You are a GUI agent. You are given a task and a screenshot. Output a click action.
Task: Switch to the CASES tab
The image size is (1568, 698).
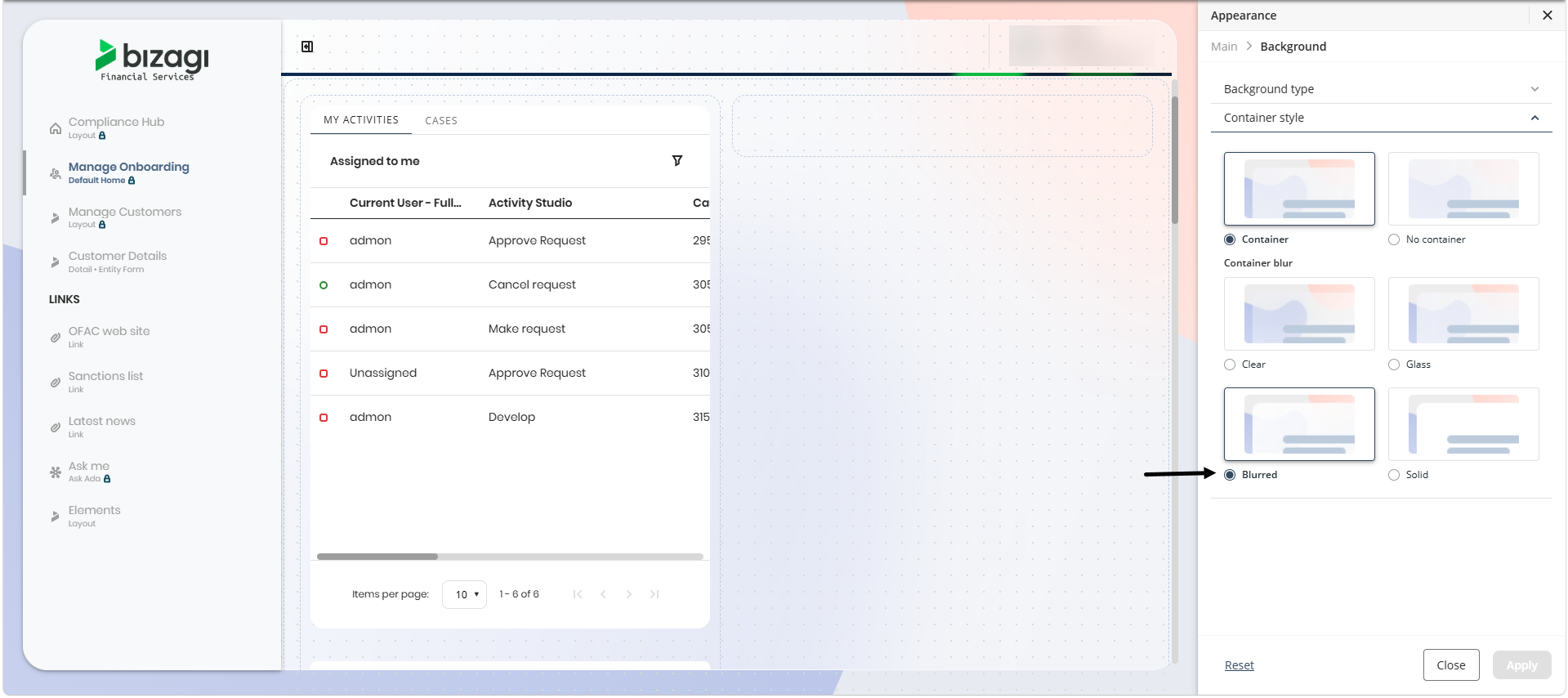441,121
